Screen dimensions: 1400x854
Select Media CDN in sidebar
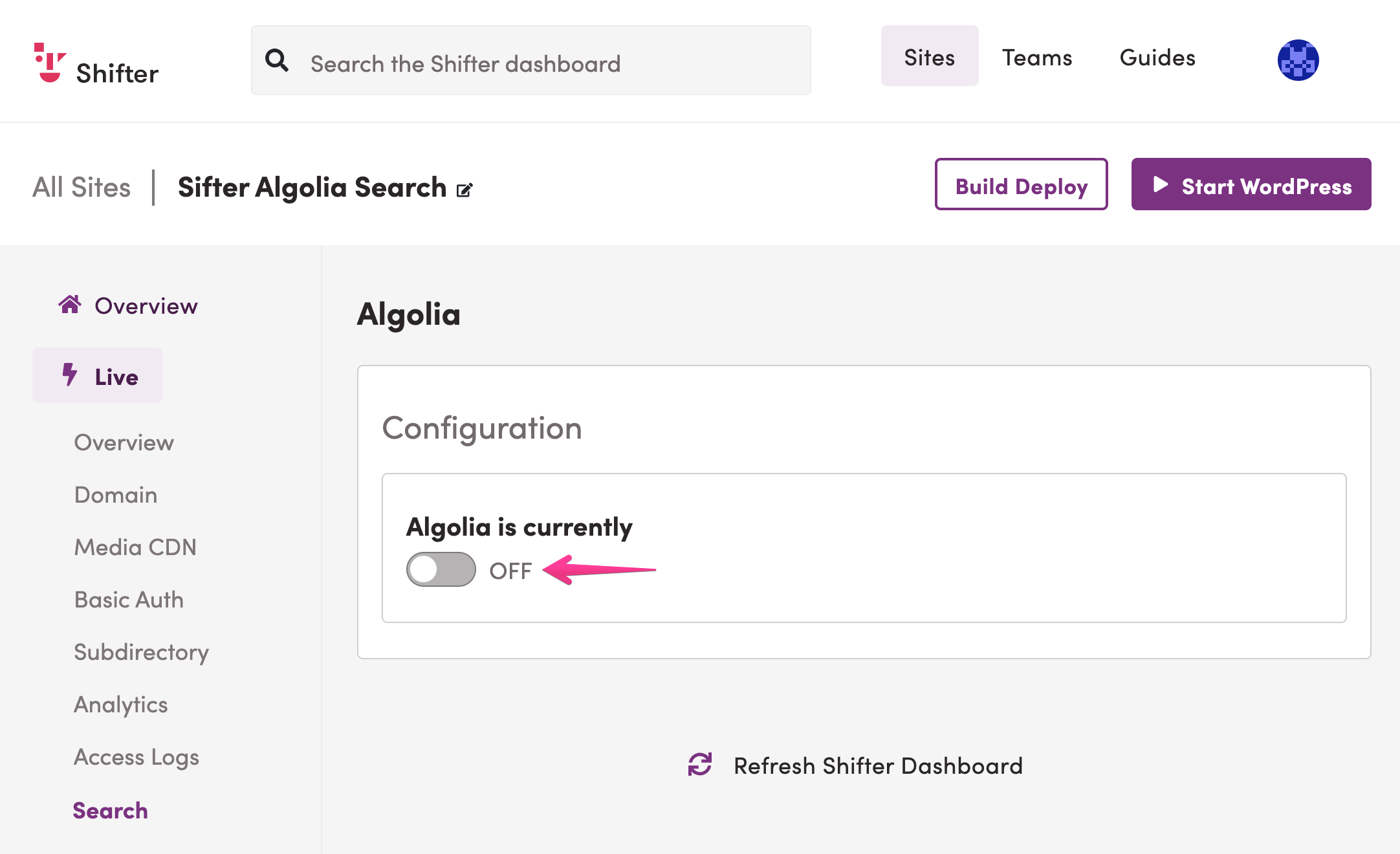pos(135,547)
